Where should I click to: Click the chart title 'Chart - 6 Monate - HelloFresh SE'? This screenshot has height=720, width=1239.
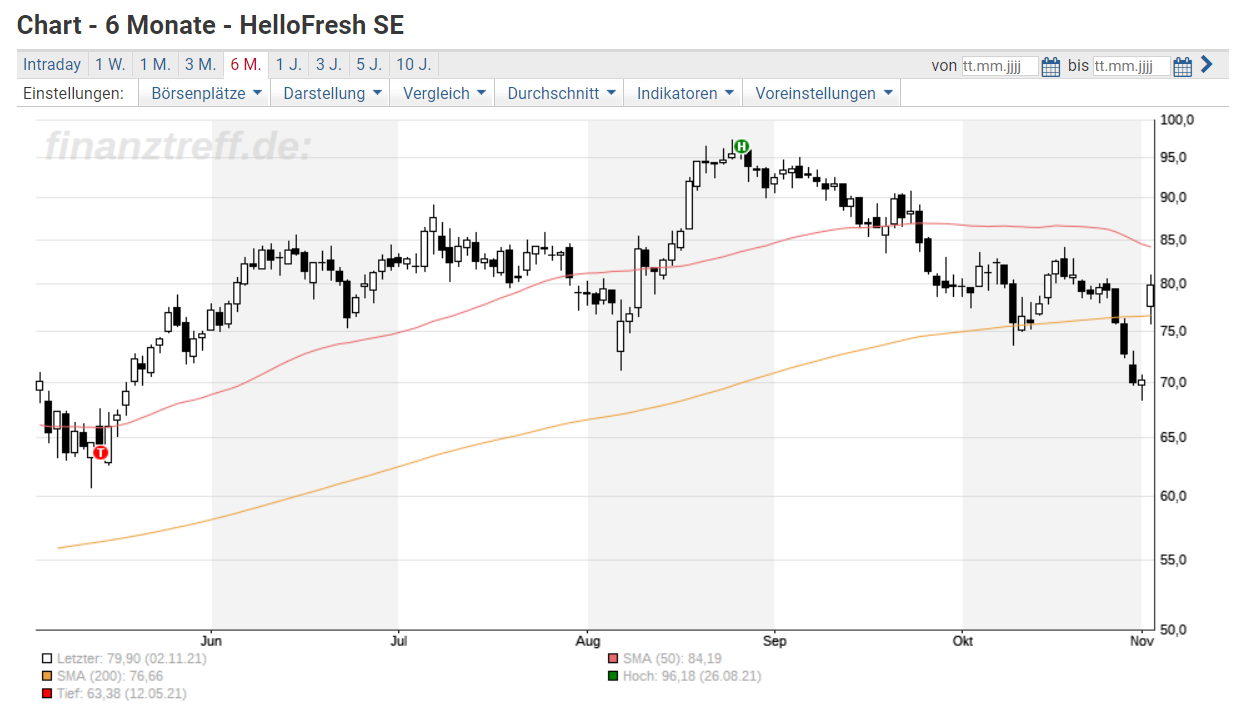(211, 24)
